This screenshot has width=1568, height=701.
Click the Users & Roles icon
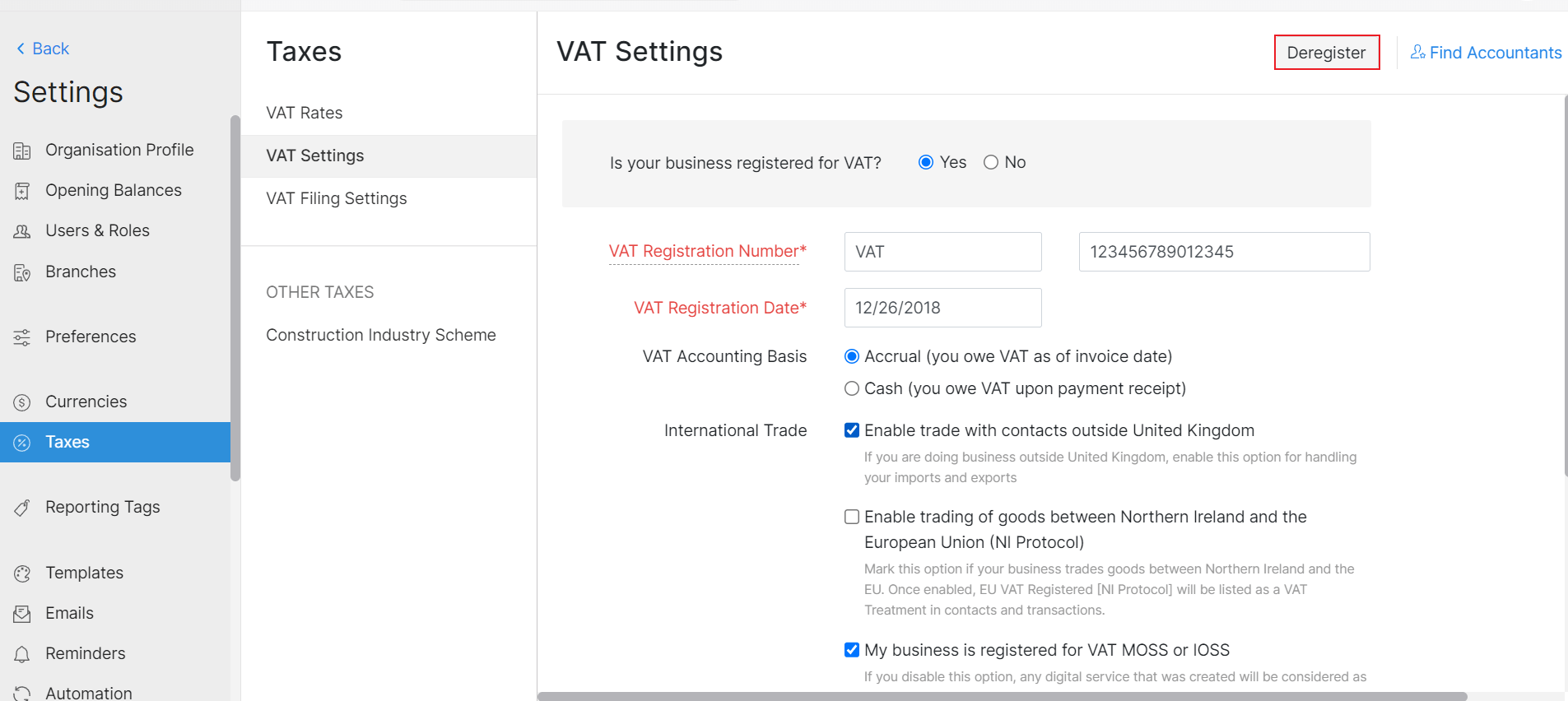pyautogui.click(x=23, y=230)
